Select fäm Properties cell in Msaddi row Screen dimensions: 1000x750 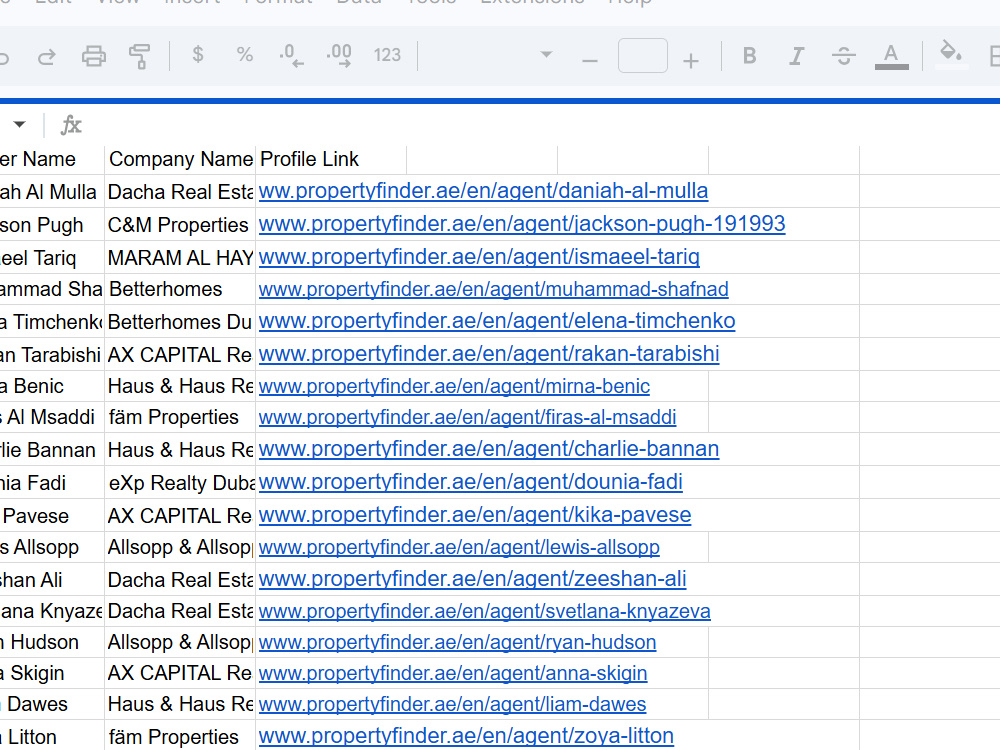click(x=180, y=418)
